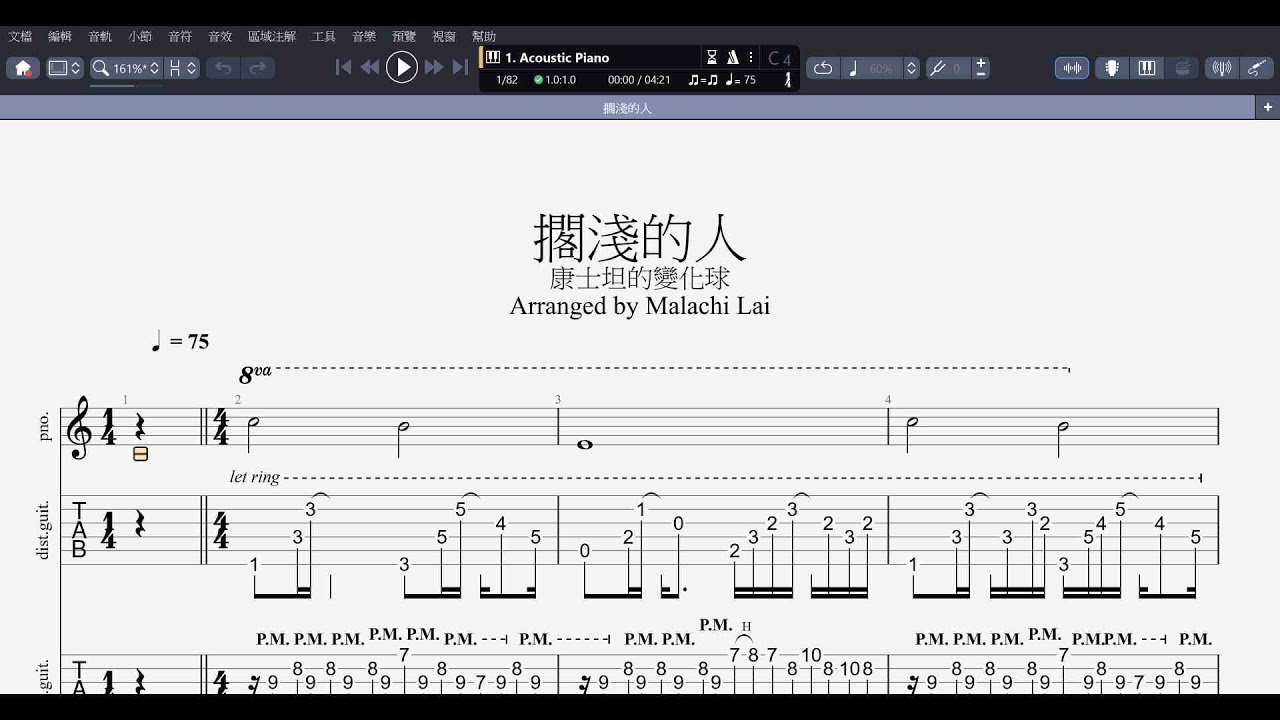Screen dimensions: 1280x720
Task: Select the 擱淺的人 document tab
Action: pyautogui.click(x=627, y=107)
